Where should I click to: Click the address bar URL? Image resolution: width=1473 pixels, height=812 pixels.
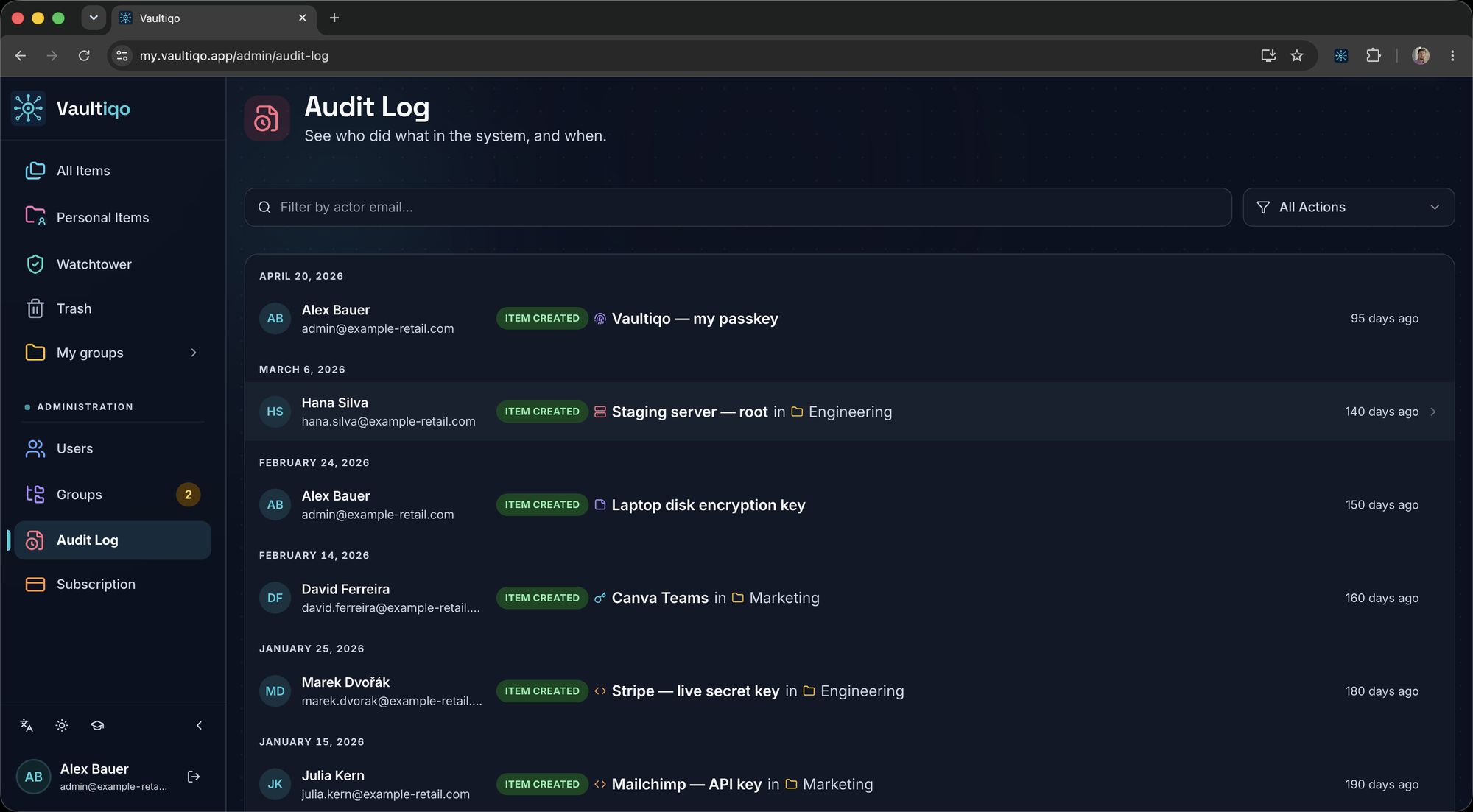tap(234, 56)
